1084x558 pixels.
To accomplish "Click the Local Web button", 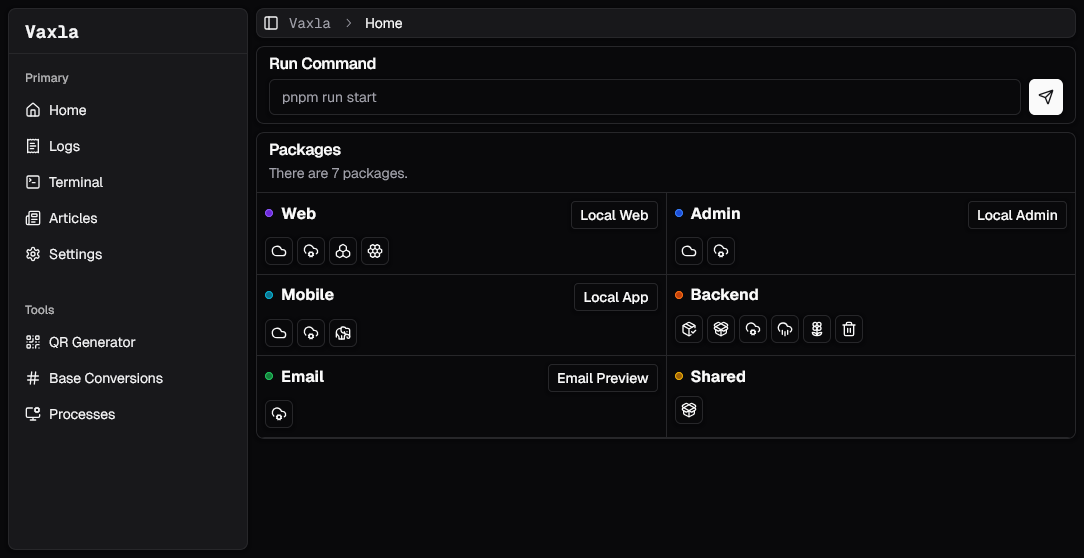I will pos(614,215).
